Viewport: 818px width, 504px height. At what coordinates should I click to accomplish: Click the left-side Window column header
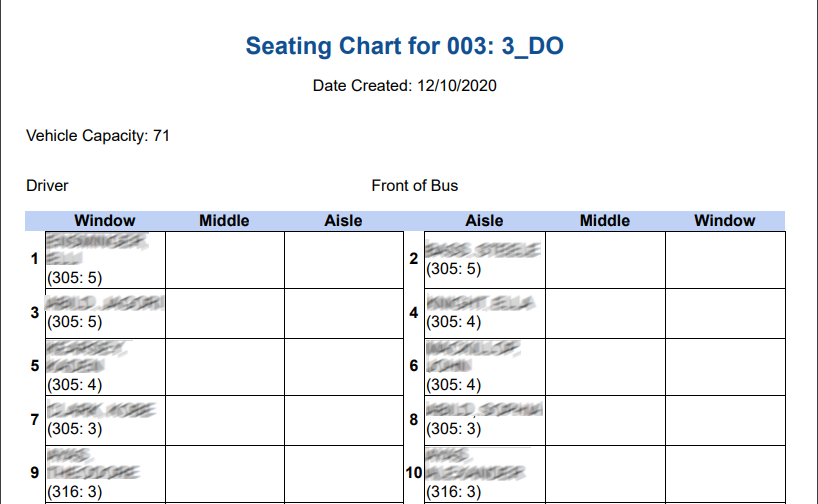pyautogui.click(x=104, y=221)
